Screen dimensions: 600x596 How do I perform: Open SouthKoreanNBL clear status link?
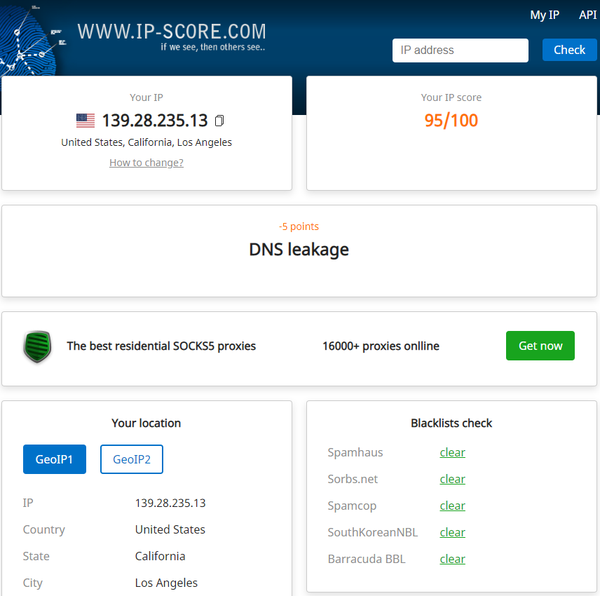pos(452,532)
